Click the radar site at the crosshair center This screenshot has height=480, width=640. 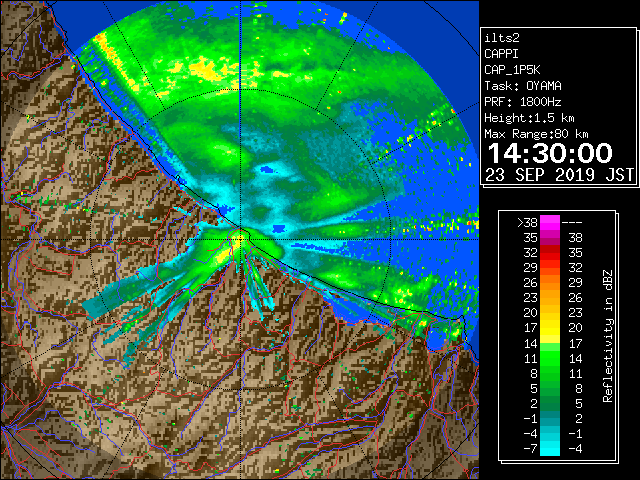click(241, 239)
